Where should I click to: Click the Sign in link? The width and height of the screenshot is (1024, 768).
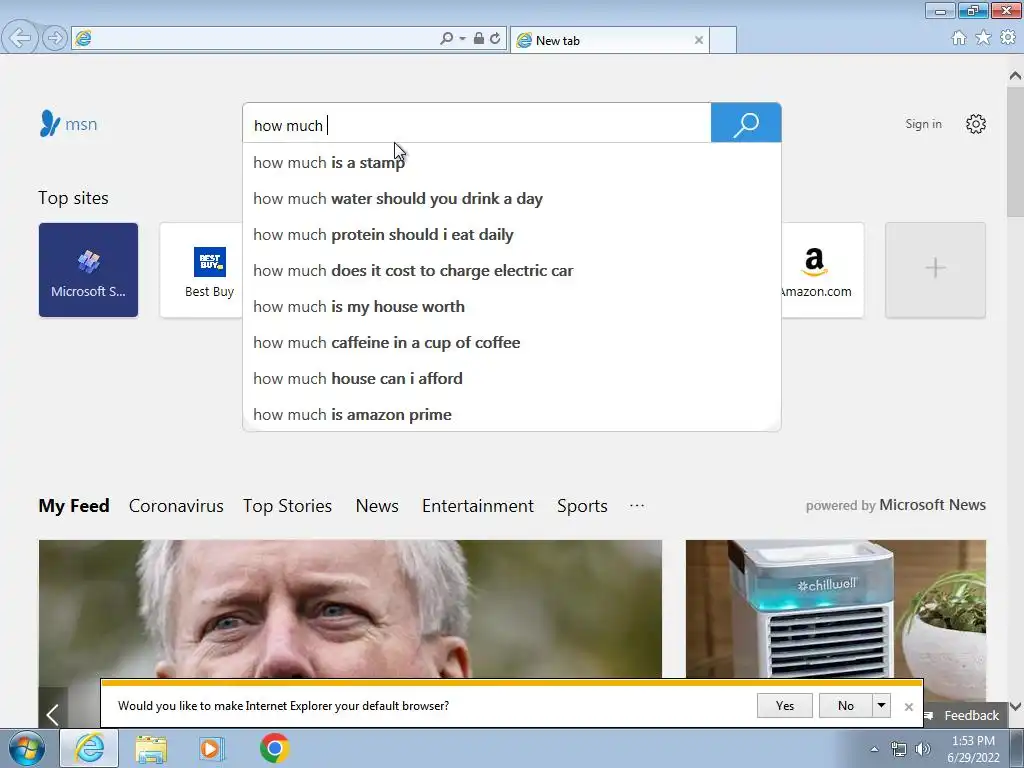pyautogui.click(x=923, y=124)
